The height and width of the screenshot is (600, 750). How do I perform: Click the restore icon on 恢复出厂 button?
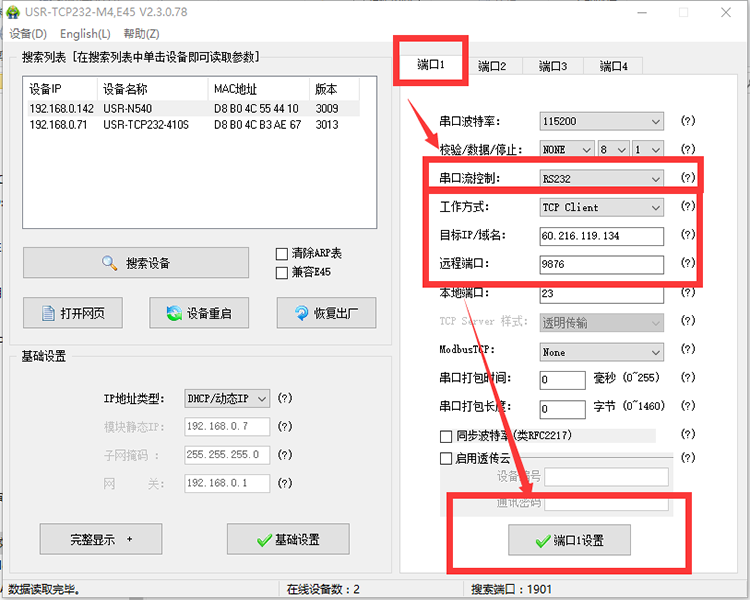click(x=301, y=313)
